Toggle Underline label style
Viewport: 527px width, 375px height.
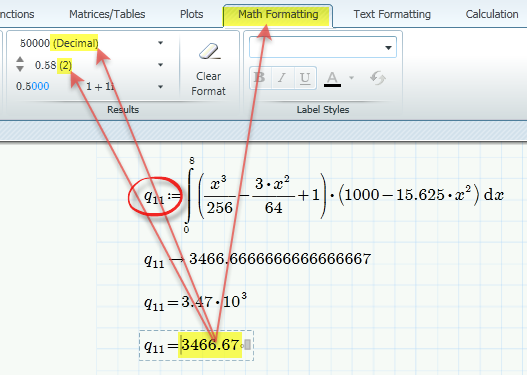[305, 78]
